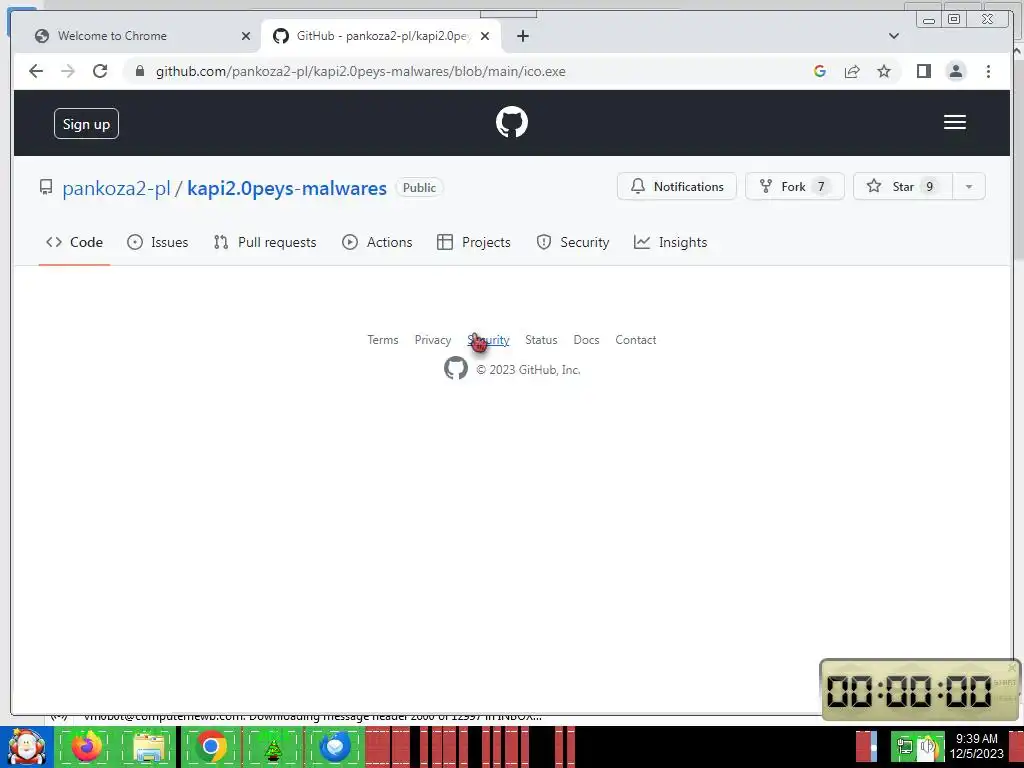The height and width of the screenshot is (768, 1024).
Task: Open pankoza2-pl owner profile link
Action: (116, 188)
